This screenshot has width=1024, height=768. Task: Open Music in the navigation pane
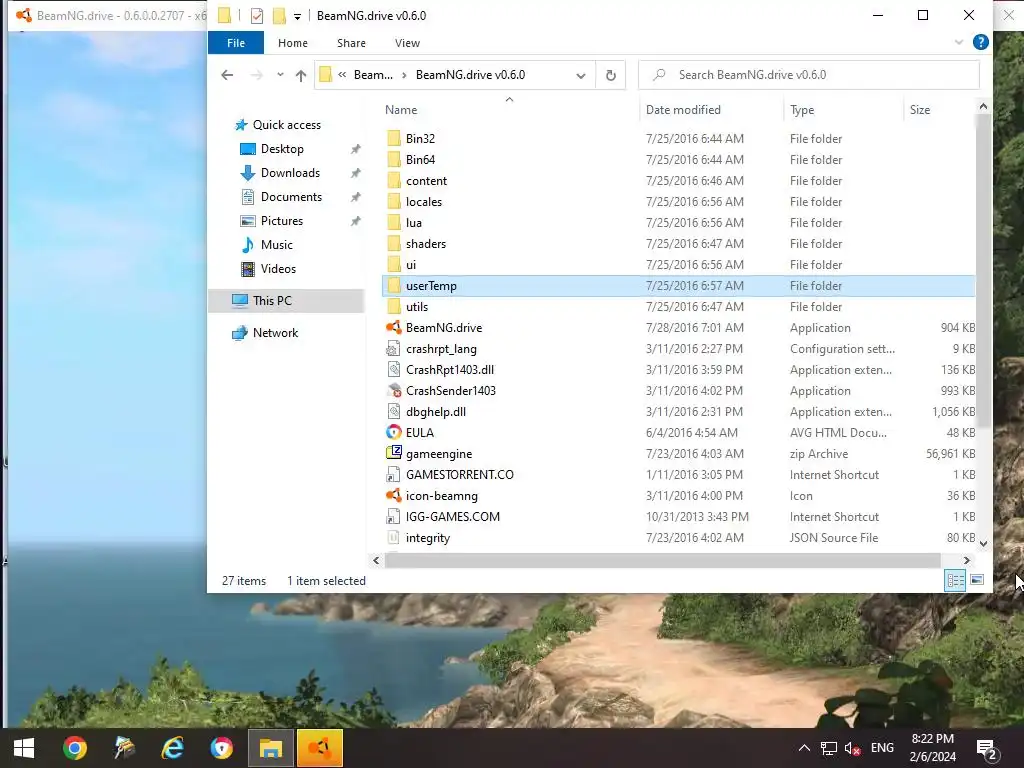point(276,245)
